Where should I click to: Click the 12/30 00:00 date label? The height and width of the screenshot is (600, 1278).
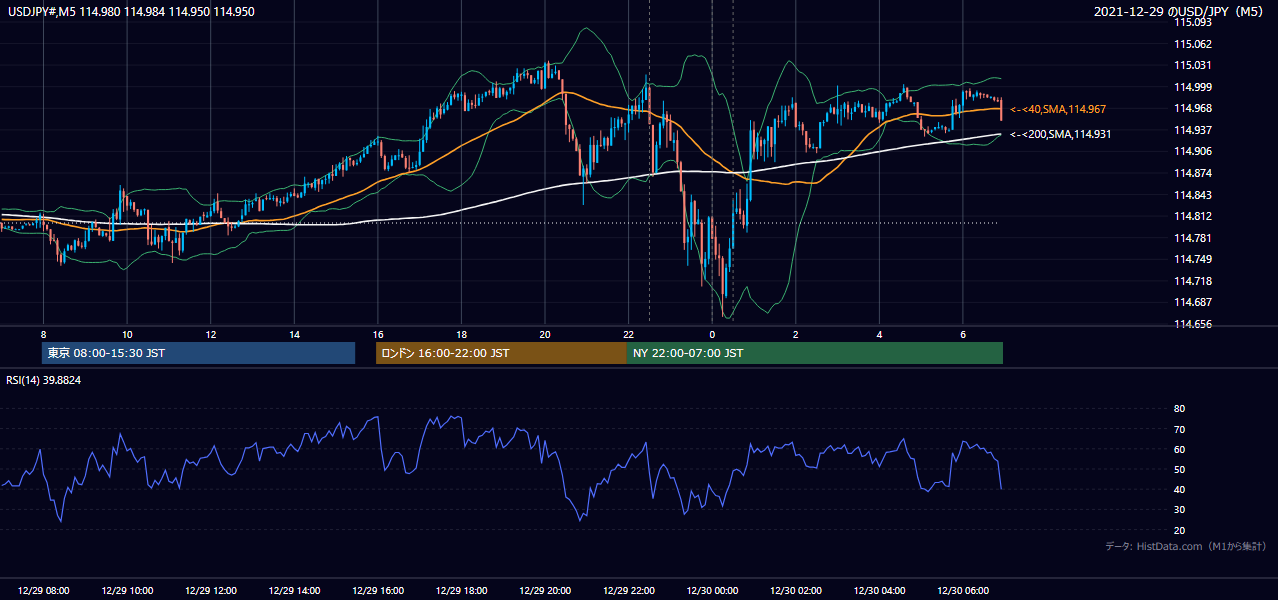tap(712, 591)
